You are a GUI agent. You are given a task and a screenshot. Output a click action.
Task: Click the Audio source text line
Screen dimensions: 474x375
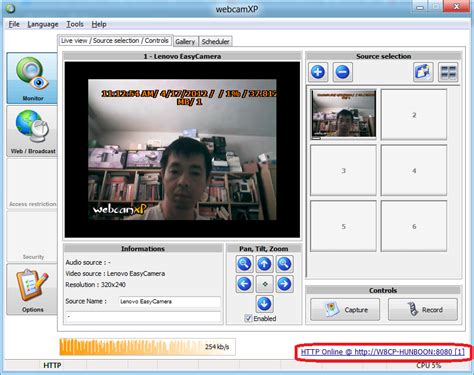(x=88, y=263)
